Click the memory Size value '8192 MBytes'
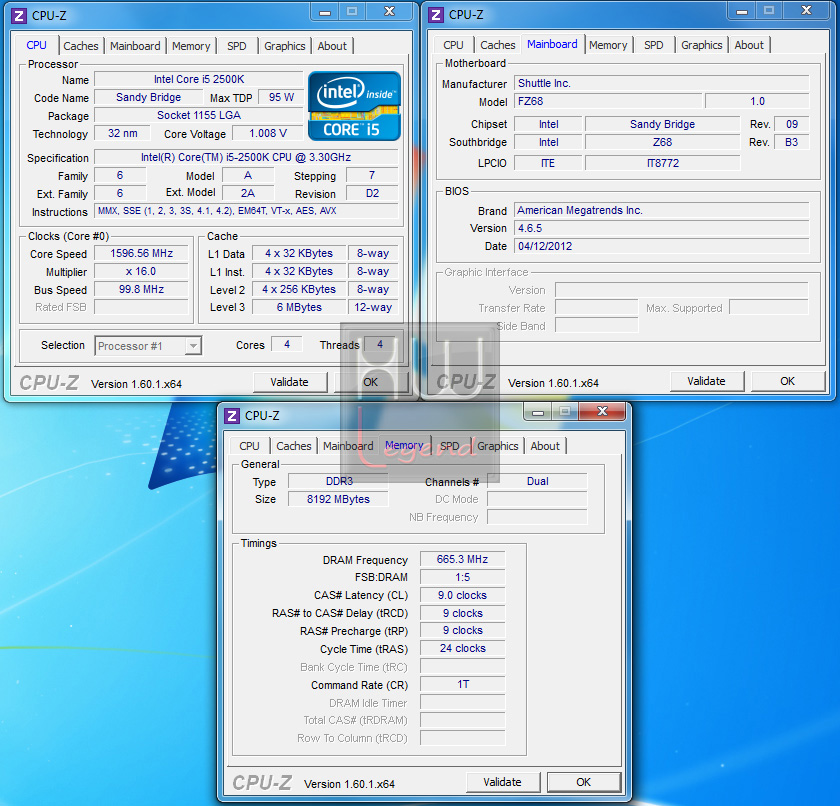 click(338, 499)
